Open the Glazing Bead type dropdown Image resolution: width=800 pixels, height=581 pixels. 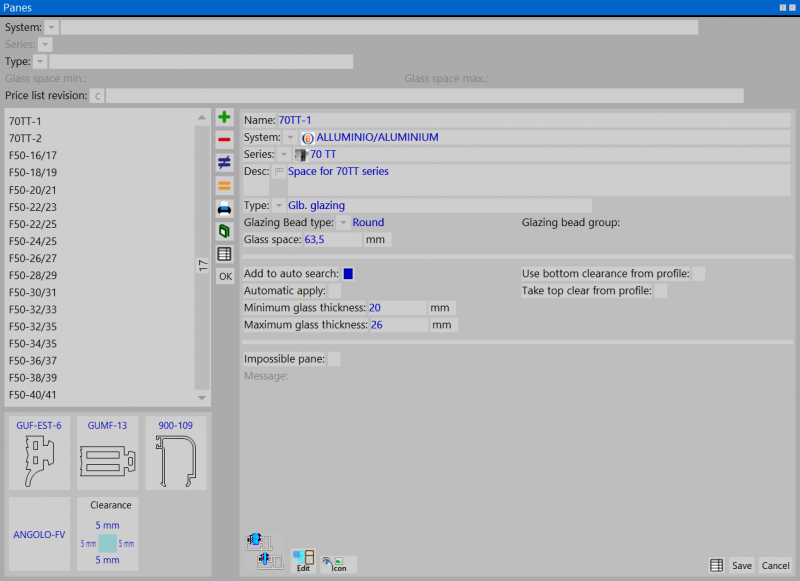coord(343,223)
